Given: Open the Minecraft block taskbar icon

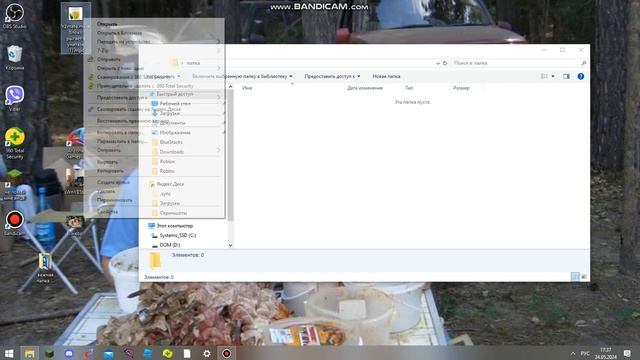Looking at the screenshot, I should click(x=49, y=353).
